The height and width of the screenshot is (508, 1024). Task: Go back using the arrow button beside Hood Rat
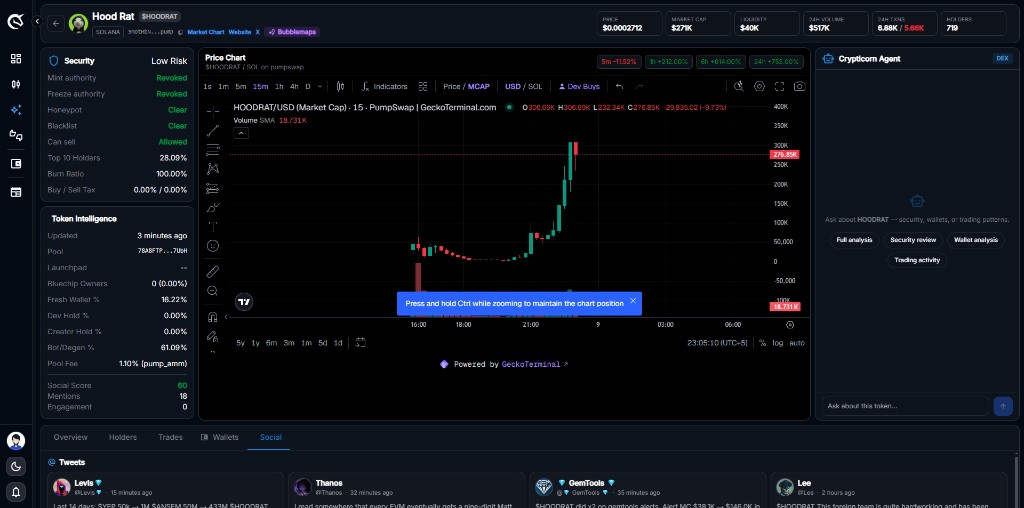coord(56,24)
